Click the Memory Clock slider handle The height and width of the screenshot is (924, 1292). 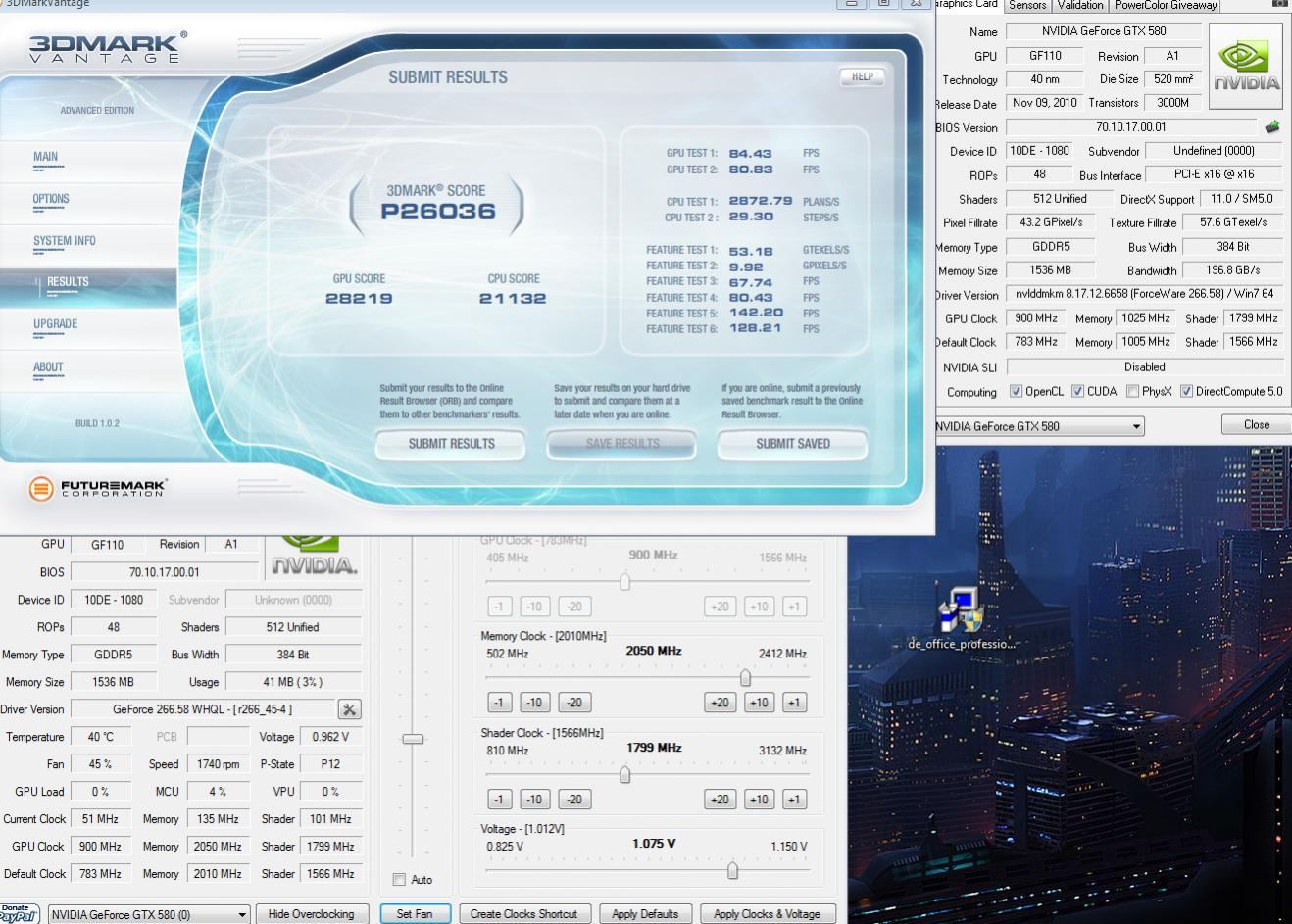tap(745, 677)
